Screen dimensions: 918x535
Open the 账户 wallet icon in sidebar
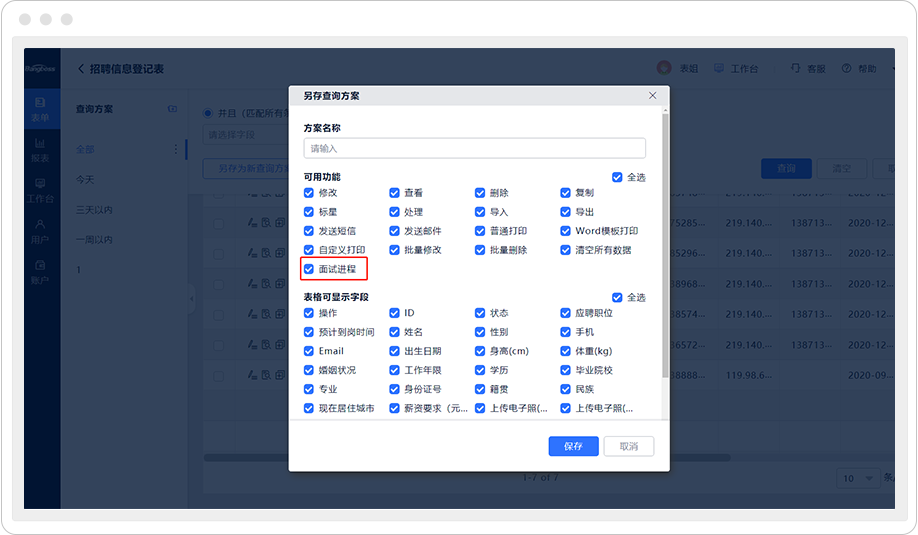[x=40, y=266]
